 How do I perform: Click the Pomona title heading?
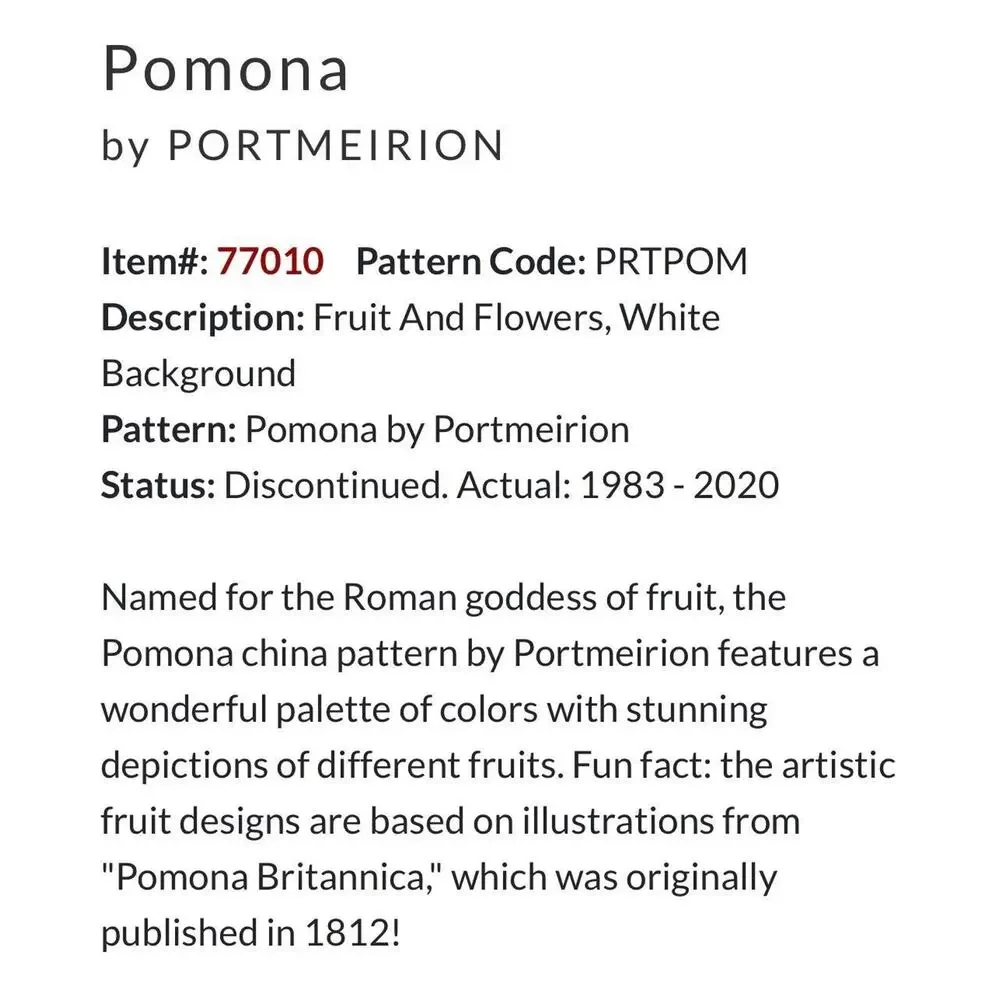[x=226, y=69]
